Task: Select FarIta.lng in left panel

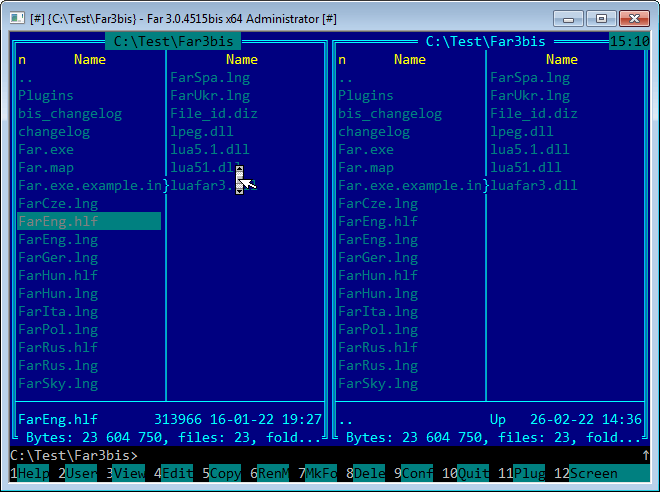Action: pyautogui.click(x=58, y=311)
